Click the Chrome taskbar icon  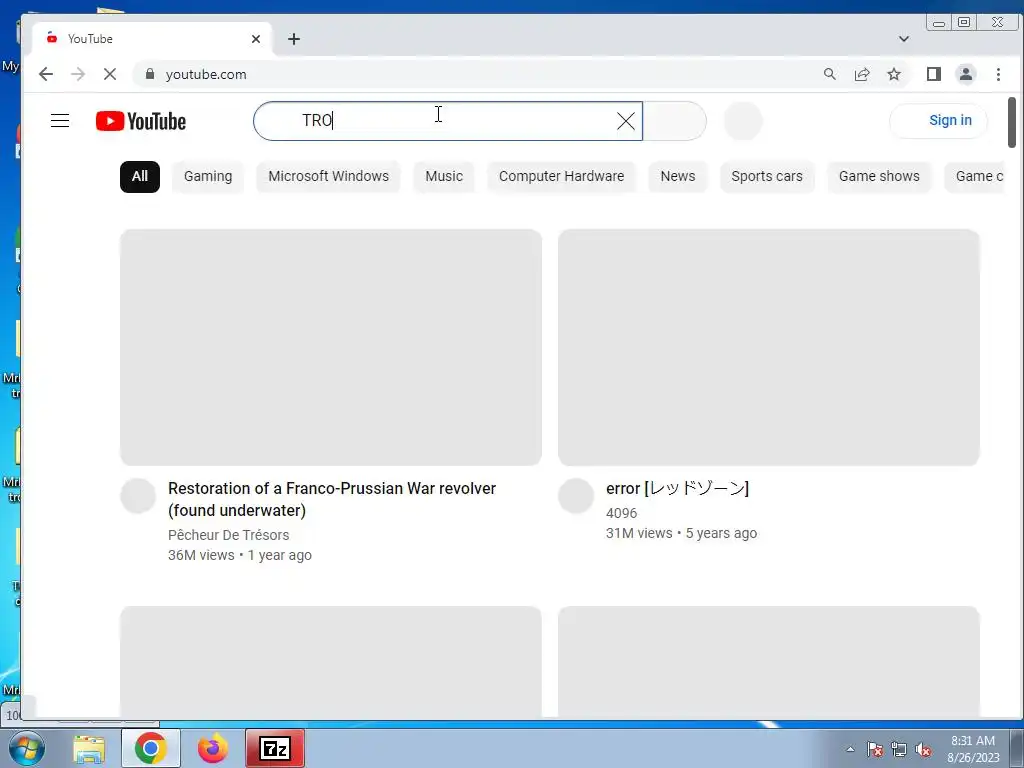click(151, 748)
